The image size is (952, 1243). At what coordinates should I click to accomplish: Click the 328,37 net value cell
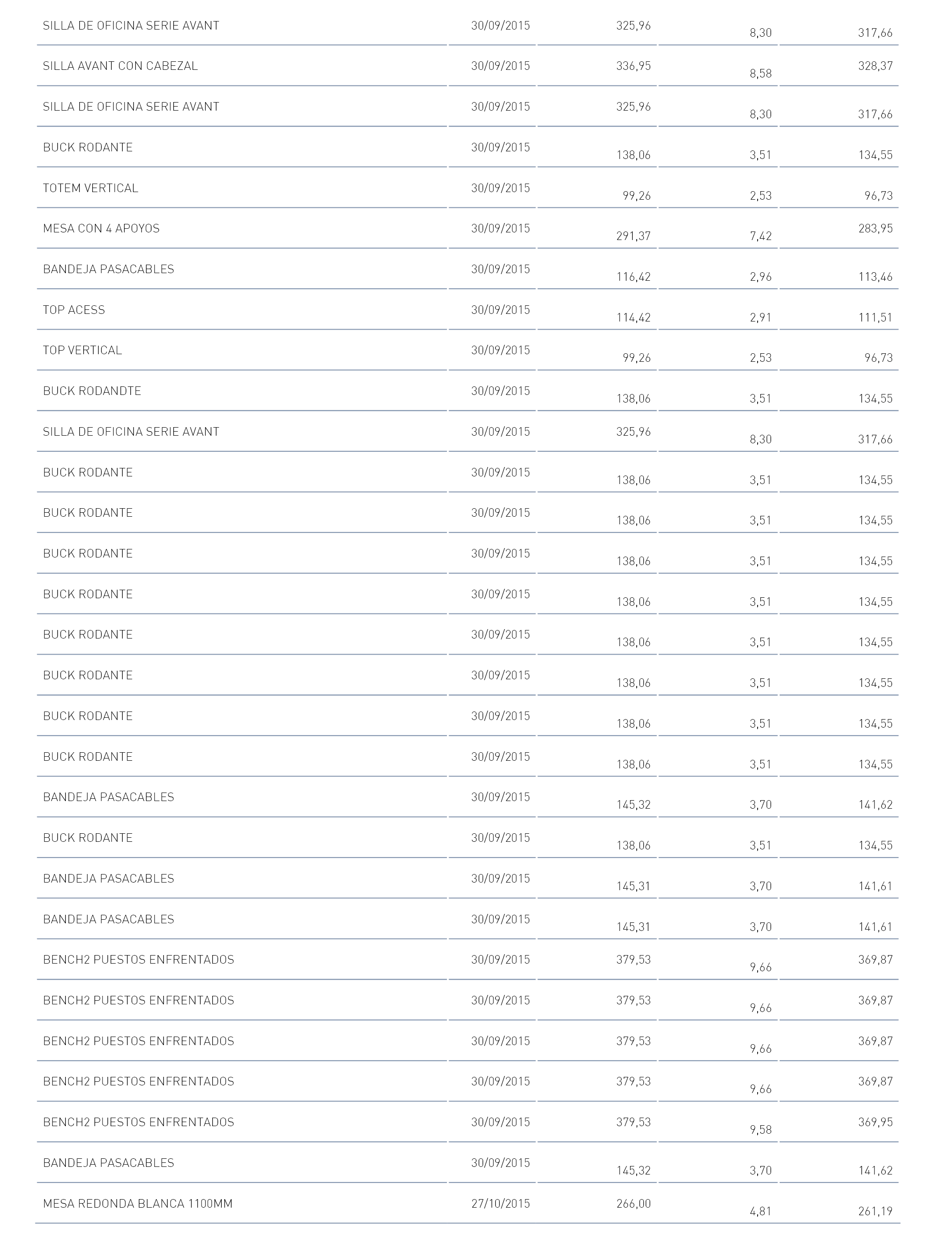875,66
